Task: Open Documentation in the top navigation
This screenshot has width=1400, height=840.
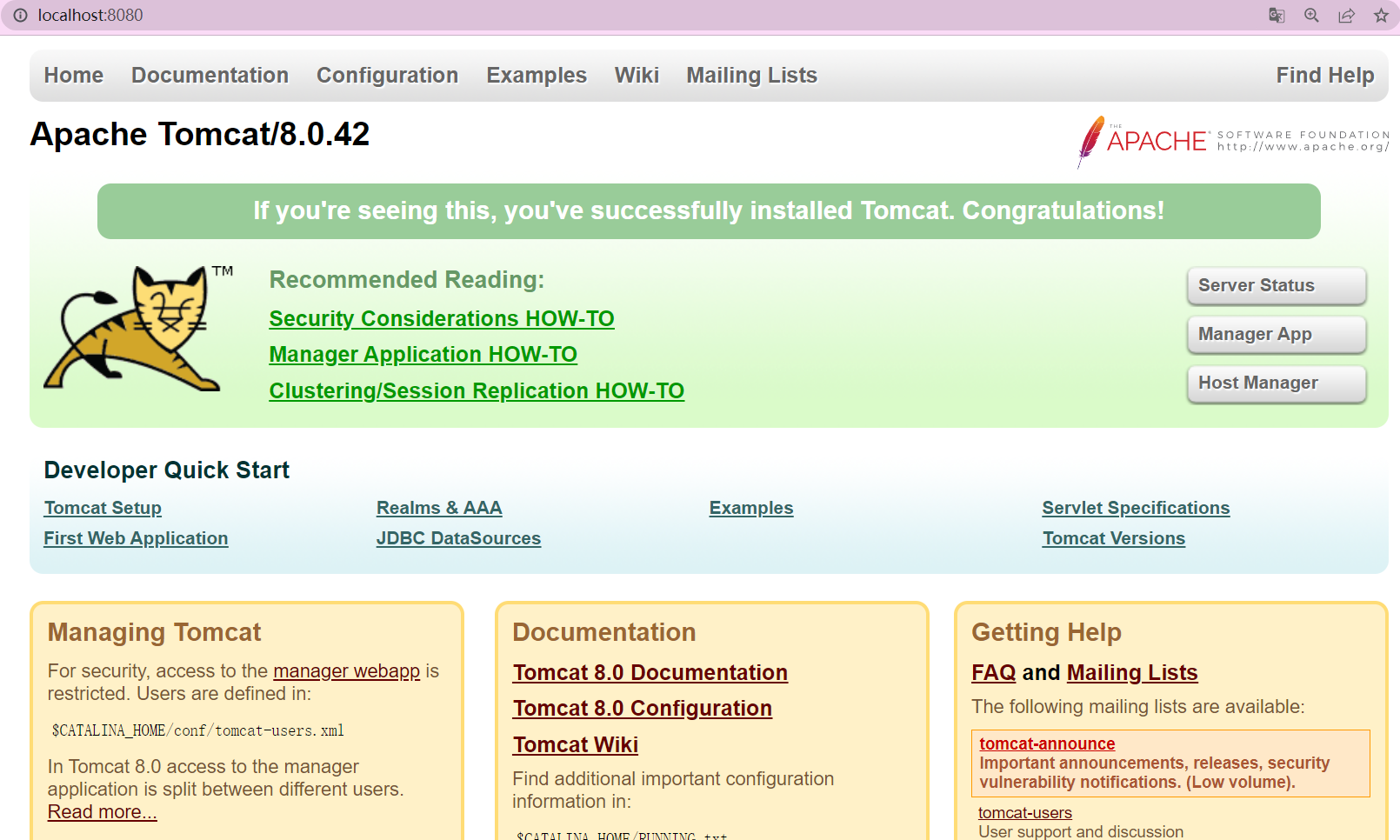Action: (x=210, y=76)
